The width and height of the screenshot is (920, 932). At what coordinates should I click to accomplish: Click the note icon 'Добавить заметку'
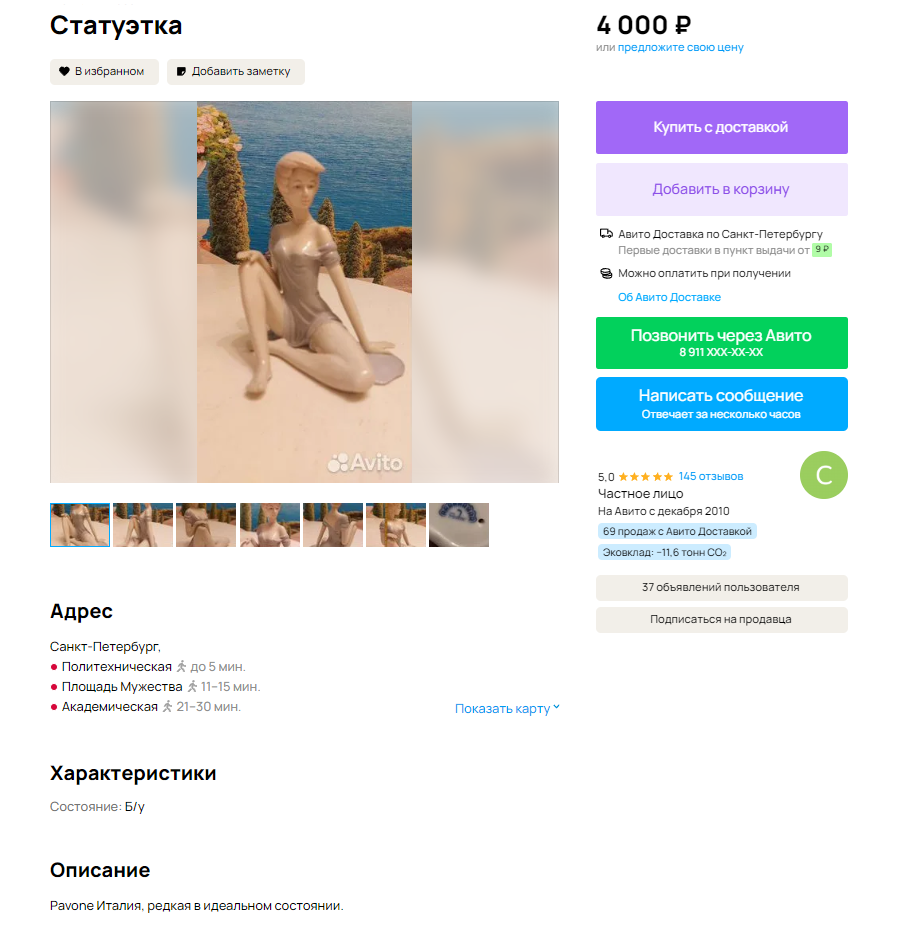[181, 72]
